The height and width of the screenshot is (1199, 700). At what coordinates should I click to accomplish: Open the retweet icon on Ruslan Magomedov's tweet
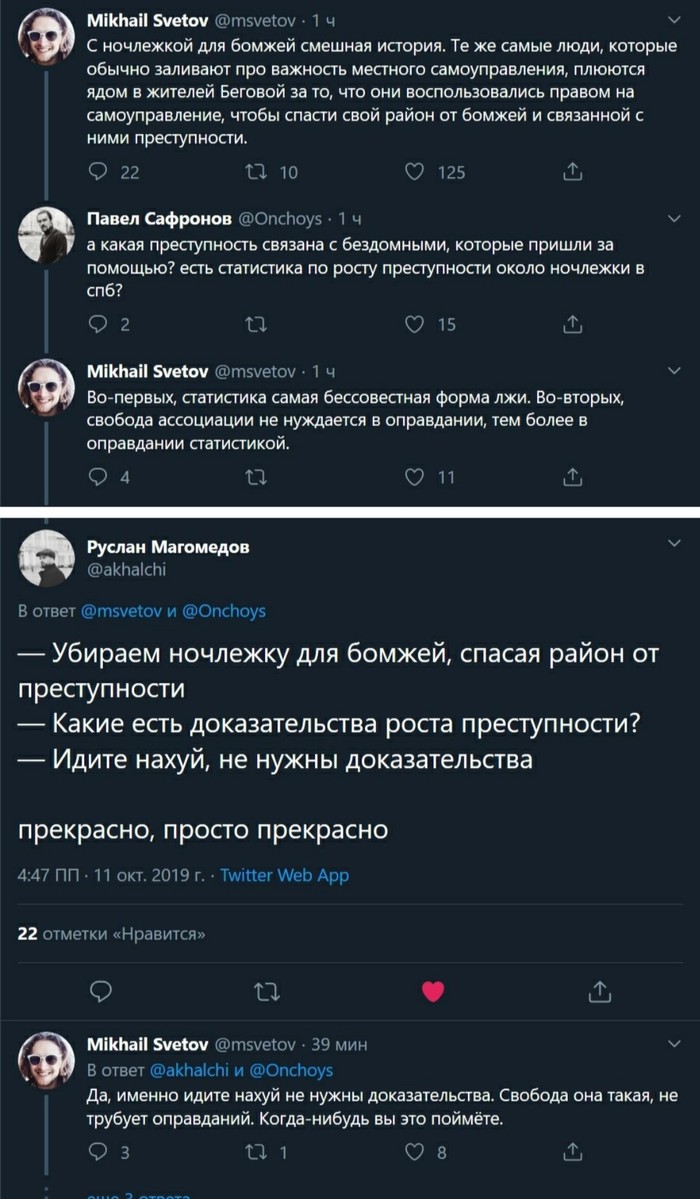(x=268, y=992)
